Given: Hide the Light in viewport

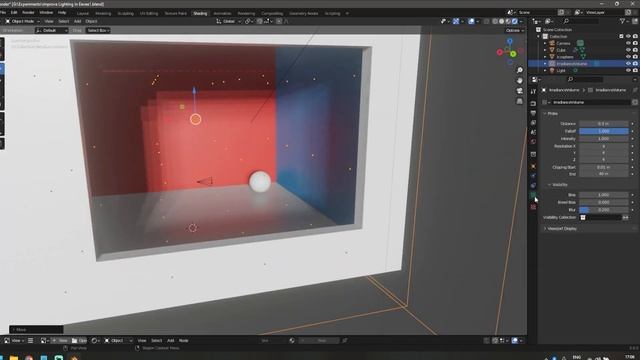Looking at the screenshot, I should point(628,70).
